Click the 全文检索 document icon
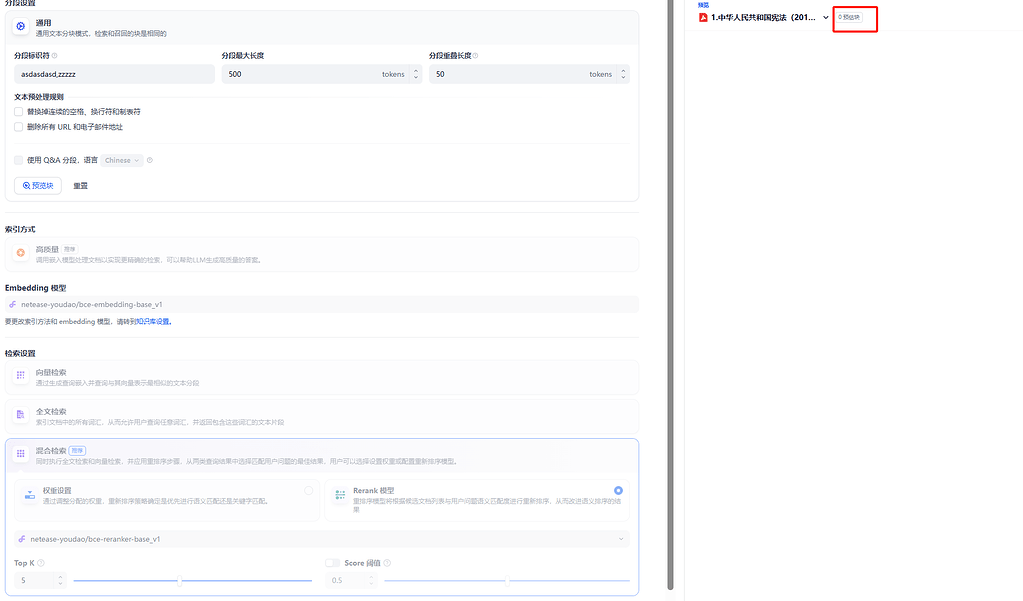 pos(21,414)
